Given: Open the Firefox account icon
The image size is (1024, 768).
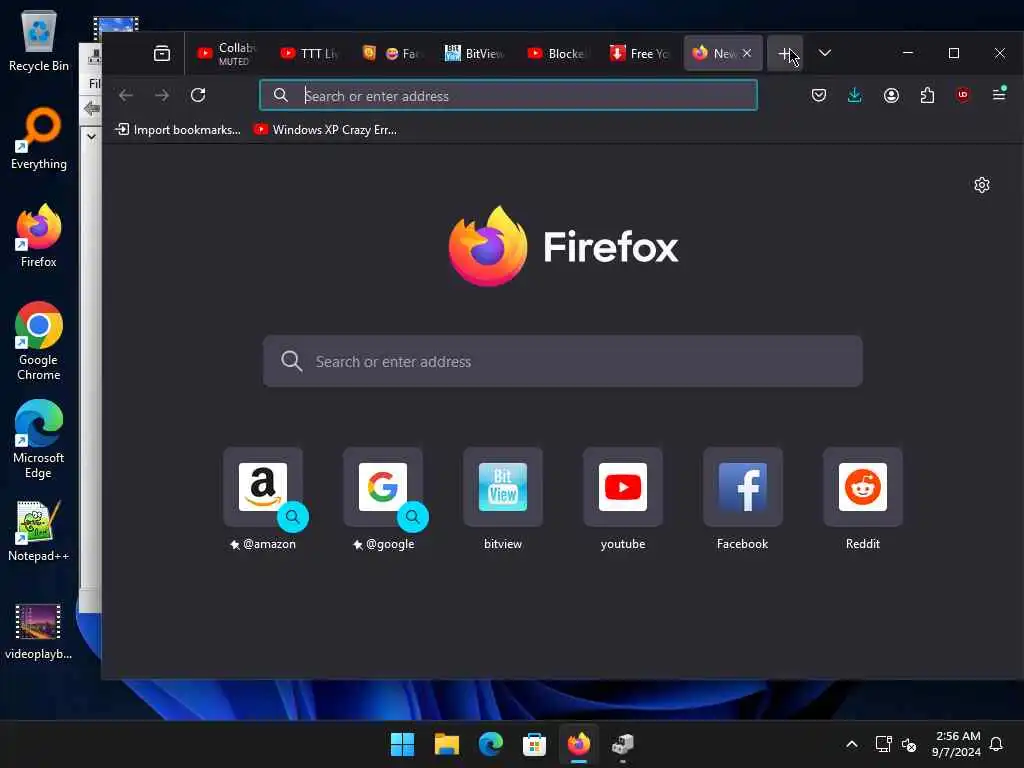Looking at the screenshot, I should pyautogui.click(x=891, y=95).
